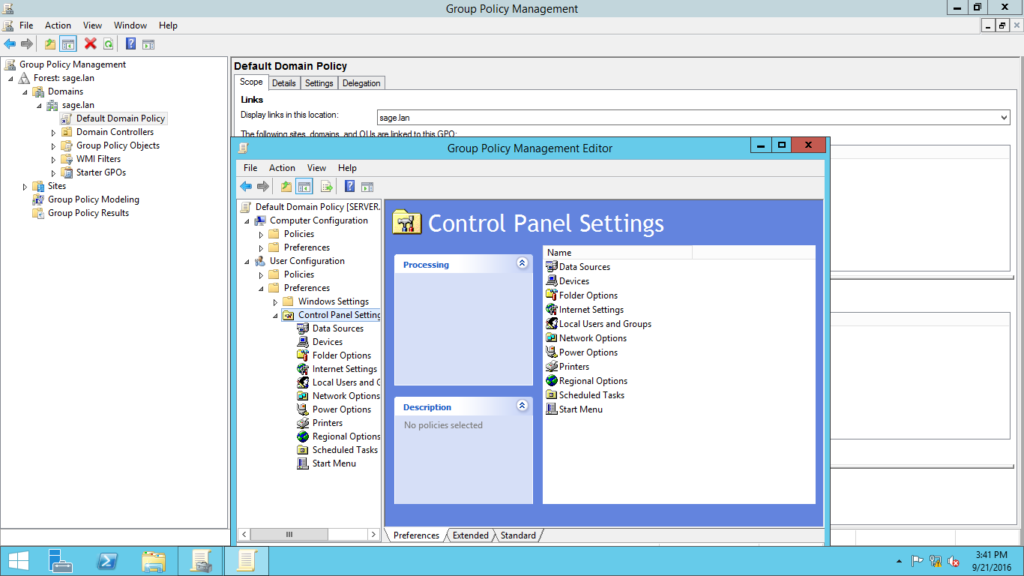The height and width of the screenshot is (576, 1024).
Task: Open the Action menu in the Editor window
Action: 282,168
